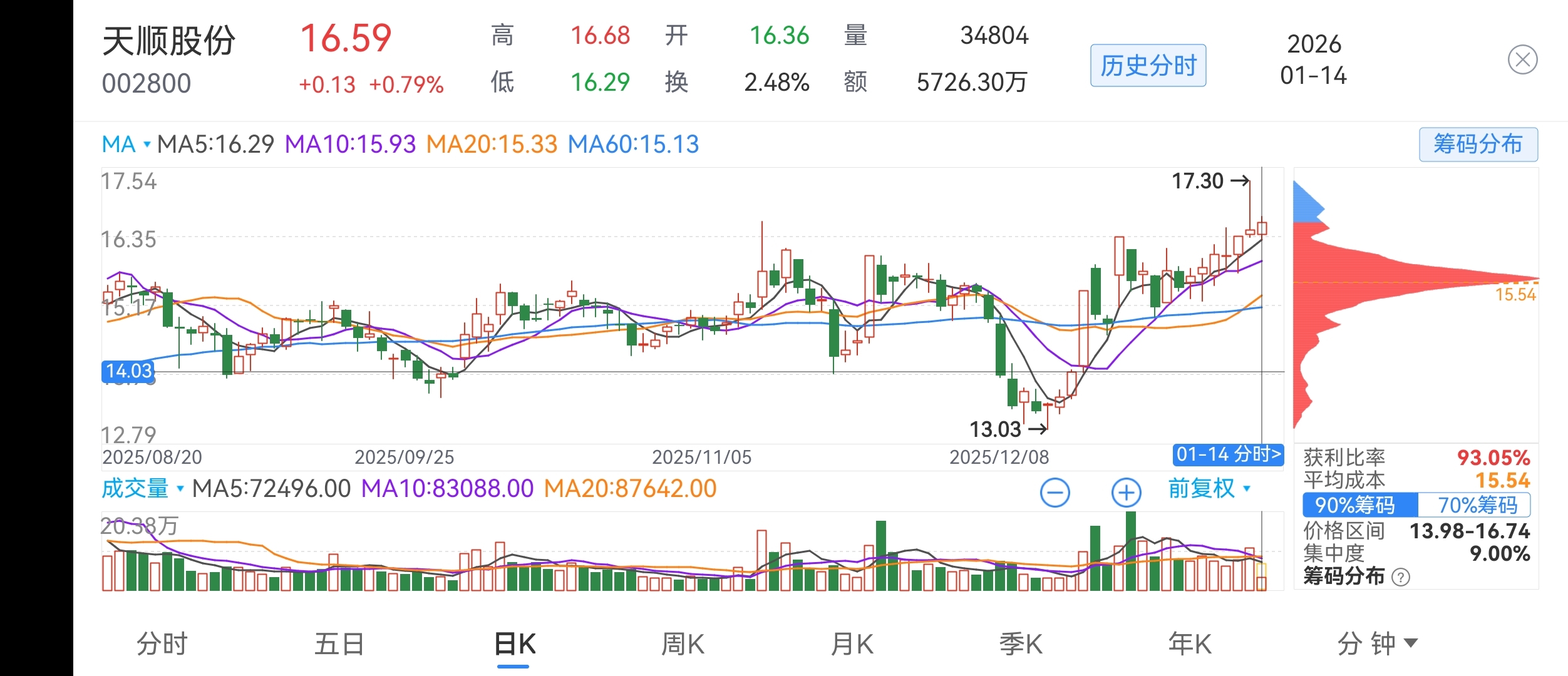Viewport: 1568px width, 676px height.
Task: Switch to the 周K tab
Action: [683, 643]
